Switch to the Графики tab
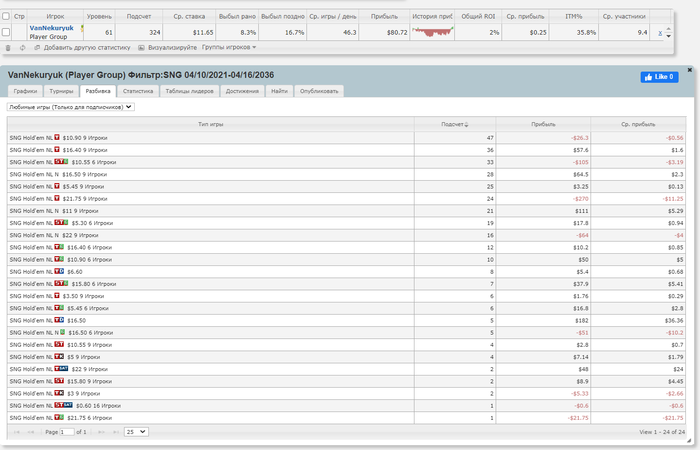The image size is (700, 450). (25, 91)
